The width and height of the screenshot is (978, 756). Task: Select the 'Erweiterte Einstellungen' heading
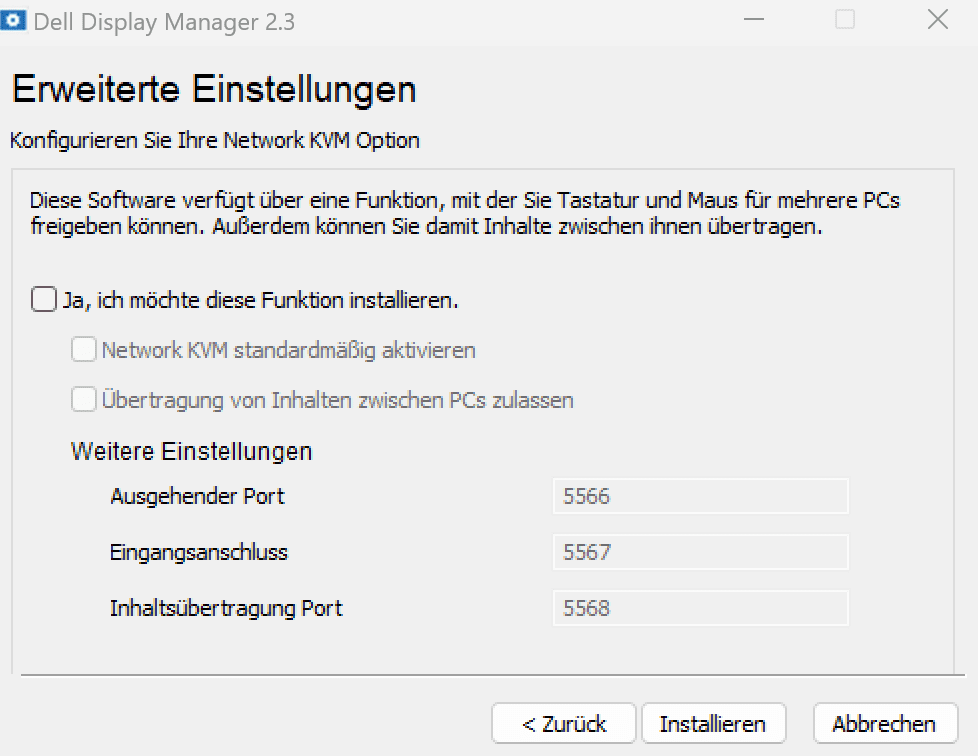tap(214, 89)
